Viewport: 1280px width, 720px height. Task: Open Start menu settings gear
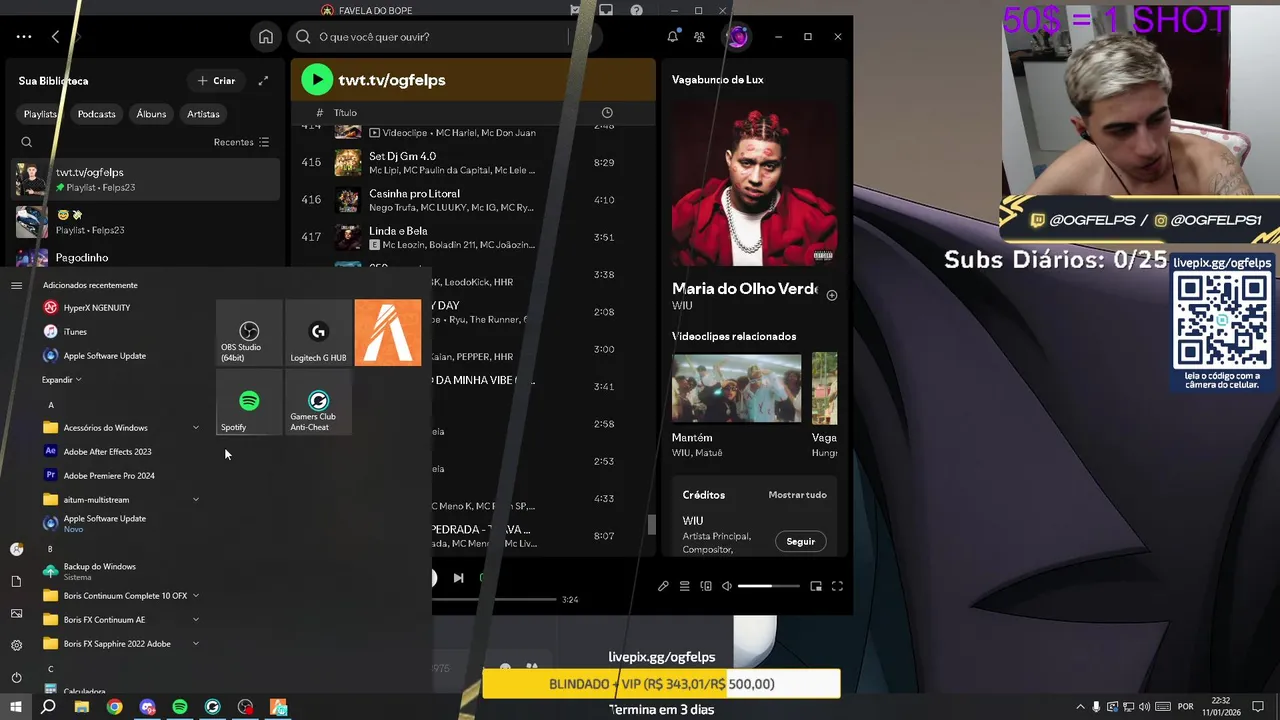pyautogui.click(x=16, y=645)
